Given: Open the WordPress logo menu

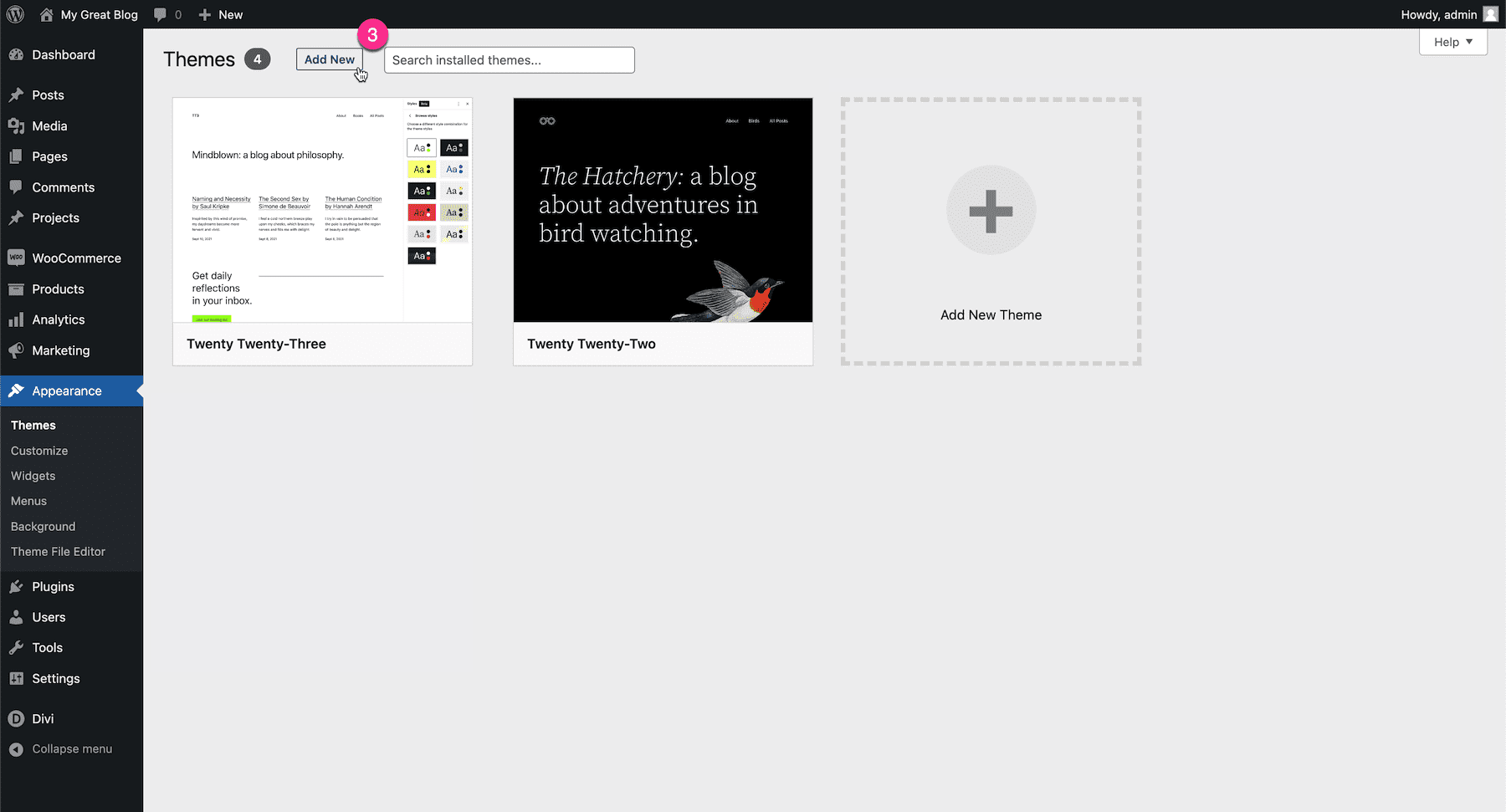Looking at the screenshot, I should pos(14,14).
